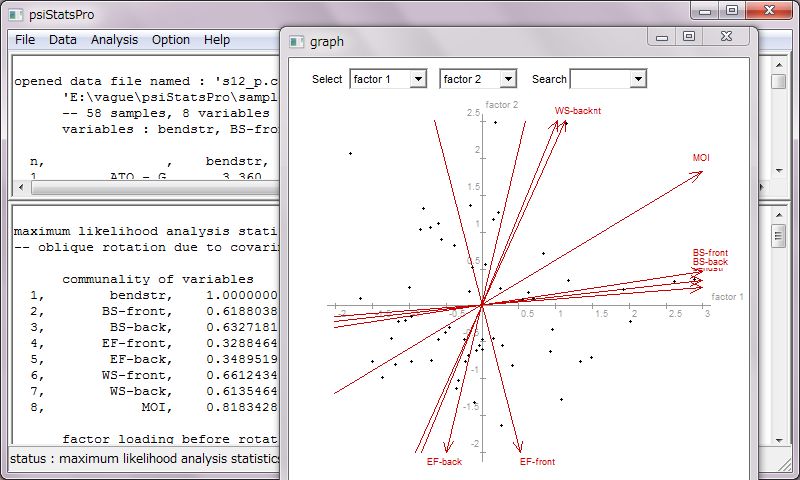The image size is (800, 480).
Task: Click lower pane scrollbar up arrow
Action: (779, 215)
